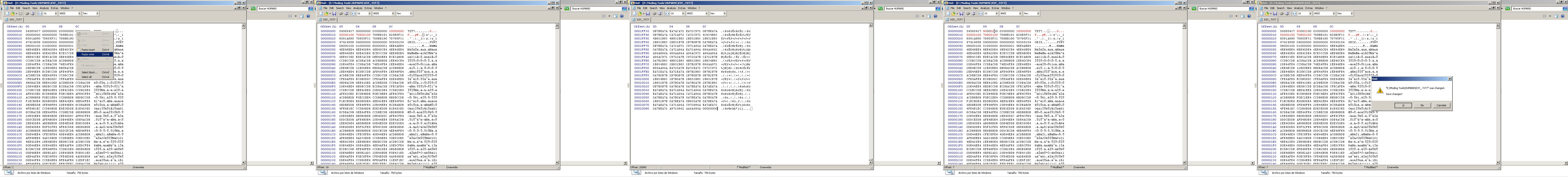The height and width of the screenshot is (177, 1568).
Task: Click New file icon in the context-menu window
Action: [x=7, y=13]
